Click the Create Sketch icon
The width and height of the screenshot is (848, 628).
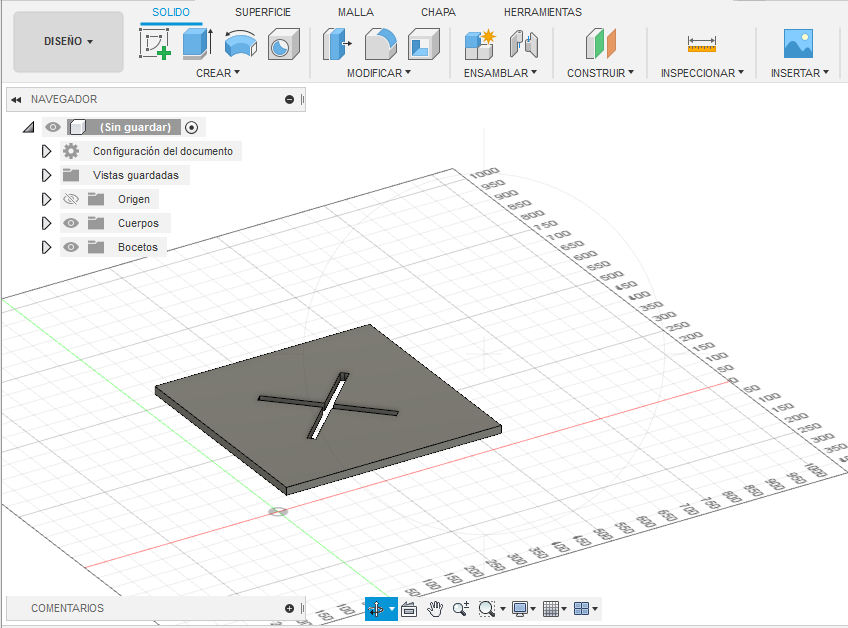click(x=154, y=43)
